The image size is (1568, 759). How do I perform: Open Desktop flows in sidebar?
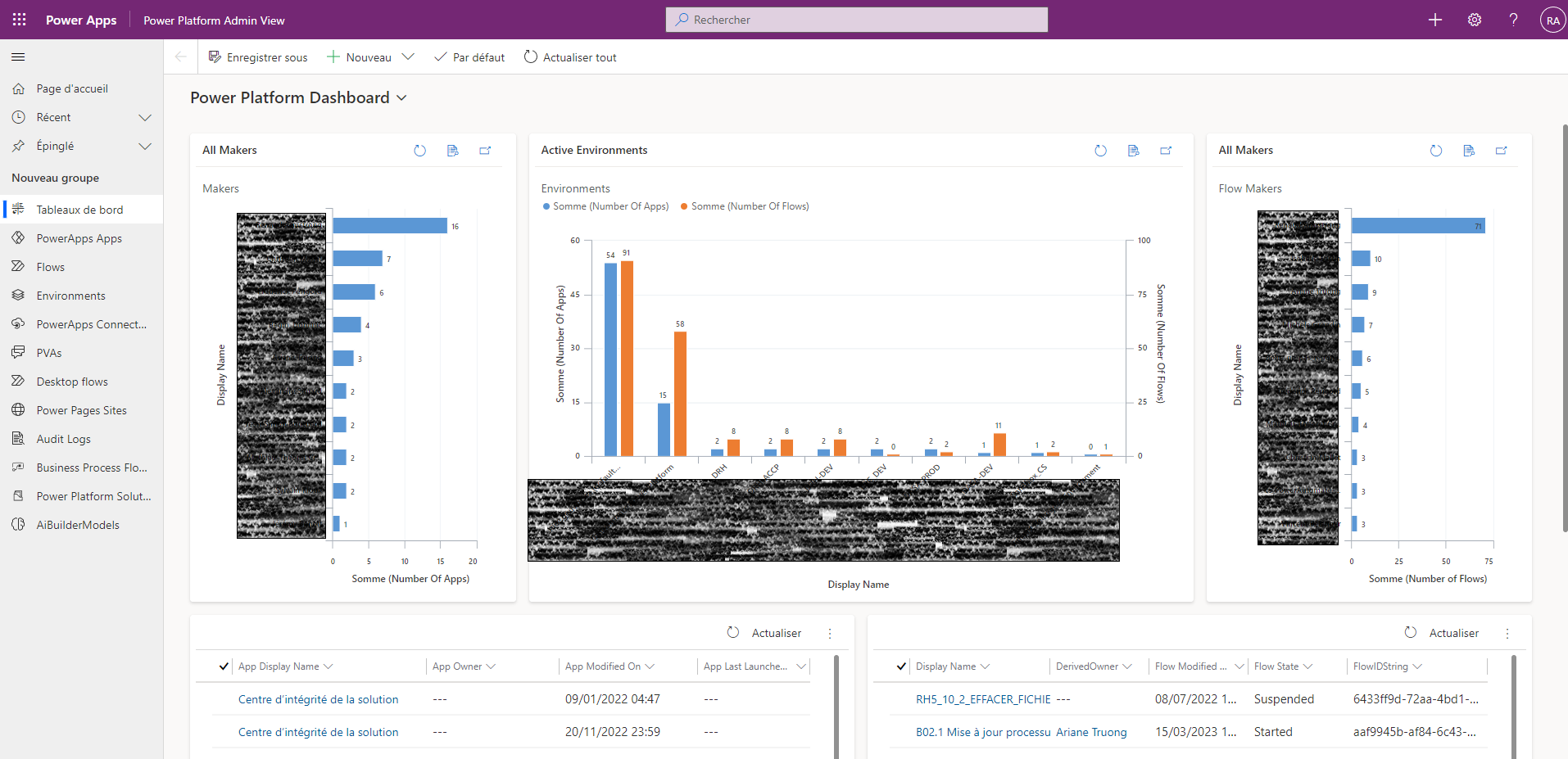[82, 382]
